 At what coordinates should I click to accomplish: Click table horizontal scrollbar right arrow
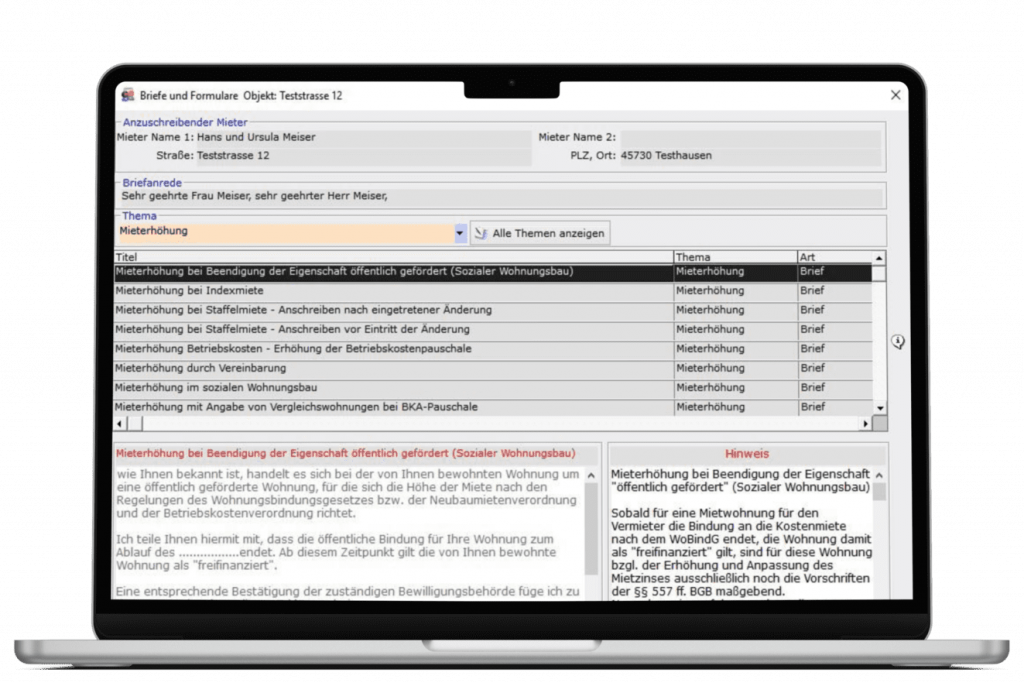coord(865,424)
